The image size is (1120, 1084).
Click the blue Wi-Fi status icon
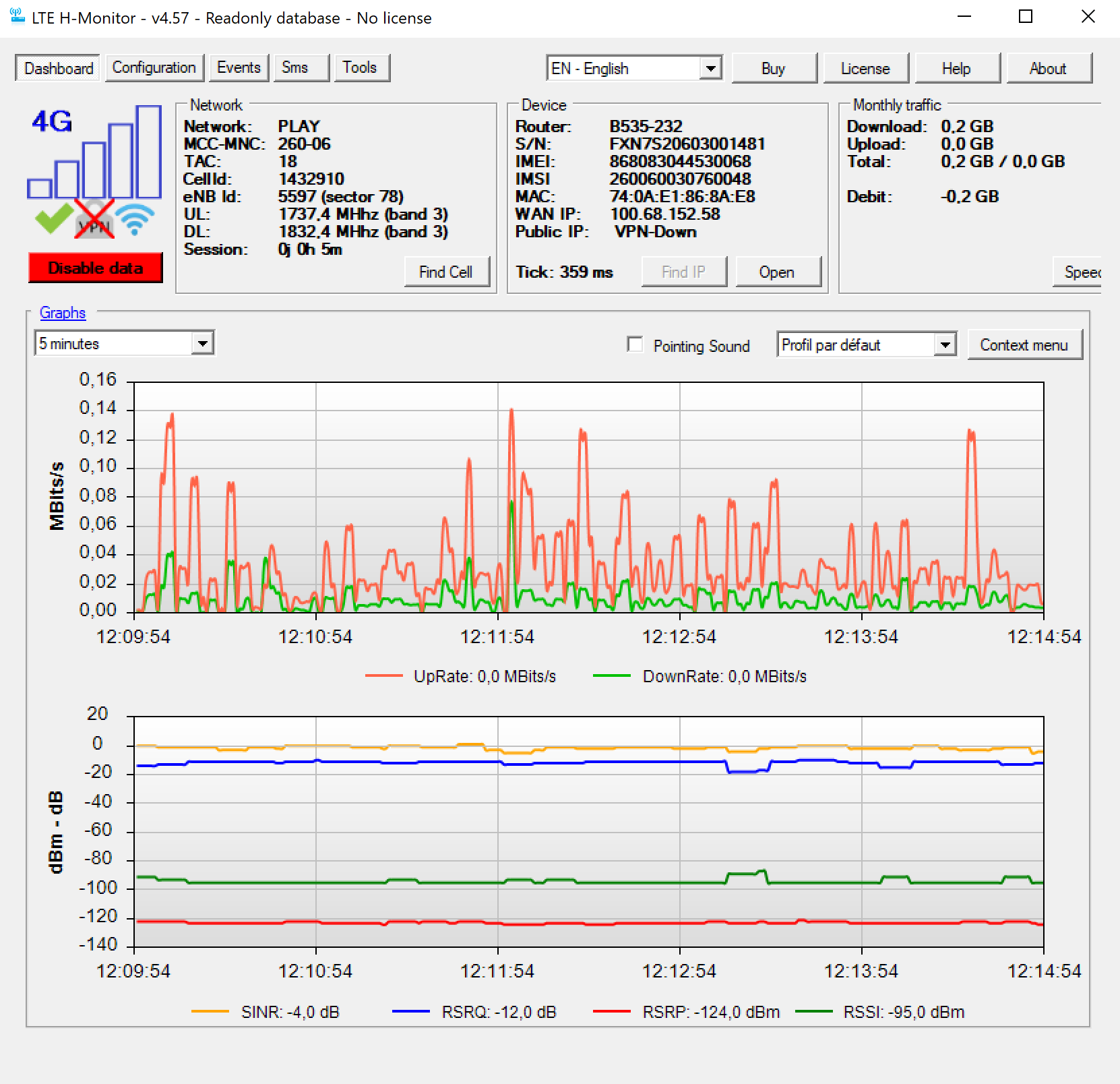pos(135,219)
